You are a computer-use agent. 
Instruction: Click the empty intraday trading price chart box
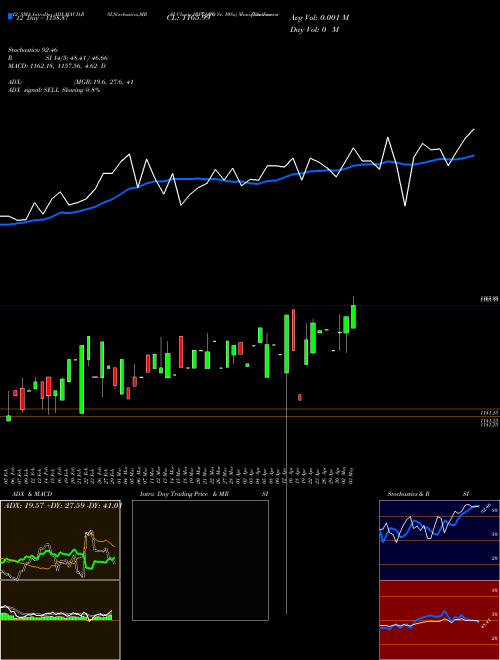pos(200,560)
